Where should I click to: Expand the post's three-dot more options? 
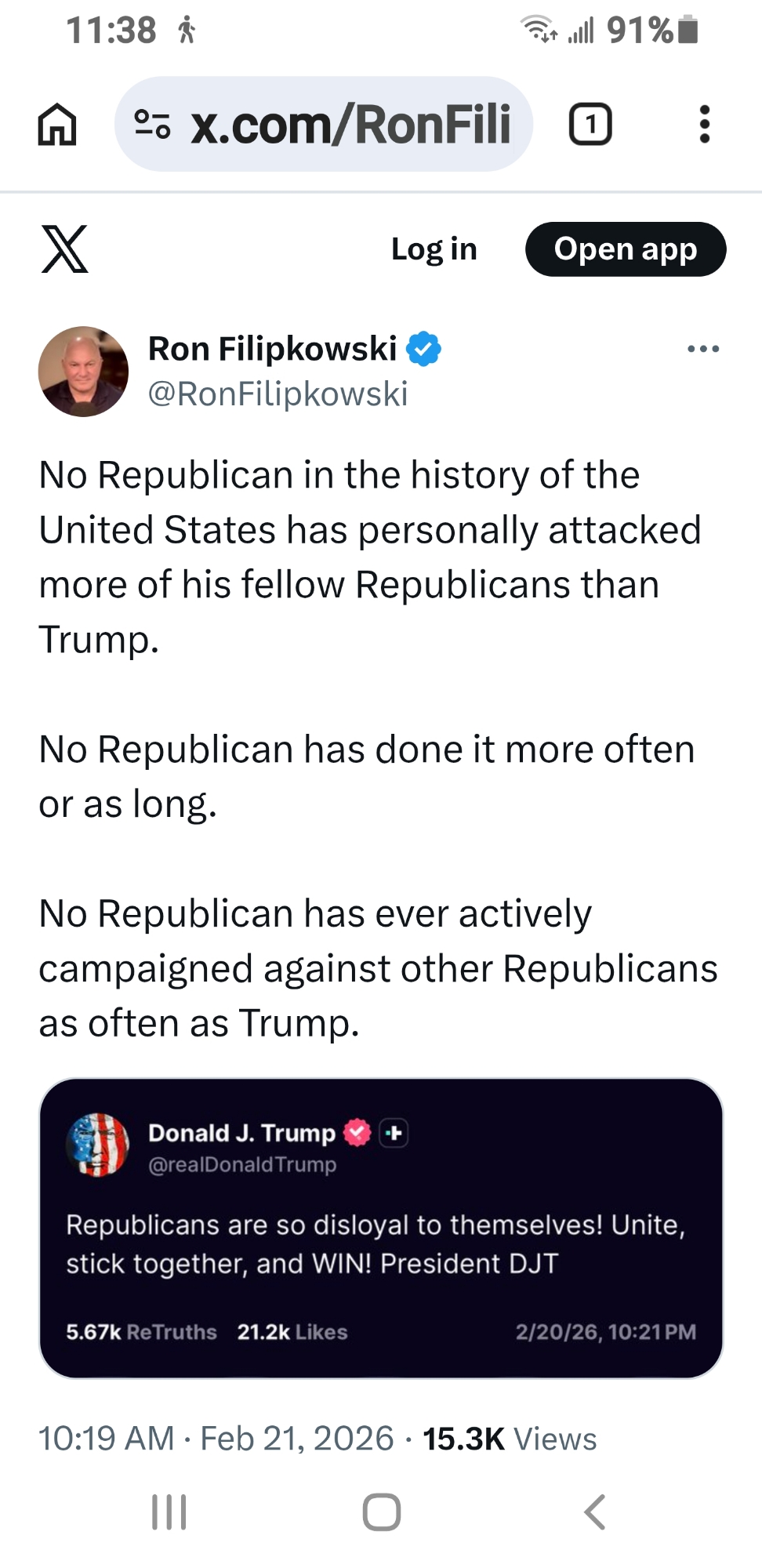(x=702, y=349)
